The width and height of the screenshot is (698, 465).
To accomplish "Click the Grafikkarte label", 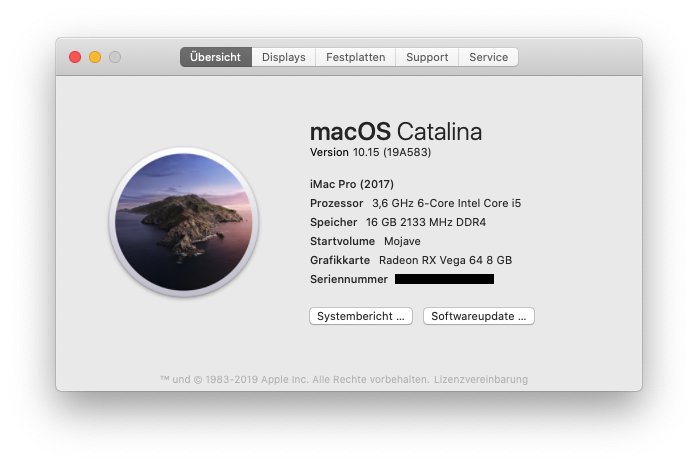I will tap(340, 260).
